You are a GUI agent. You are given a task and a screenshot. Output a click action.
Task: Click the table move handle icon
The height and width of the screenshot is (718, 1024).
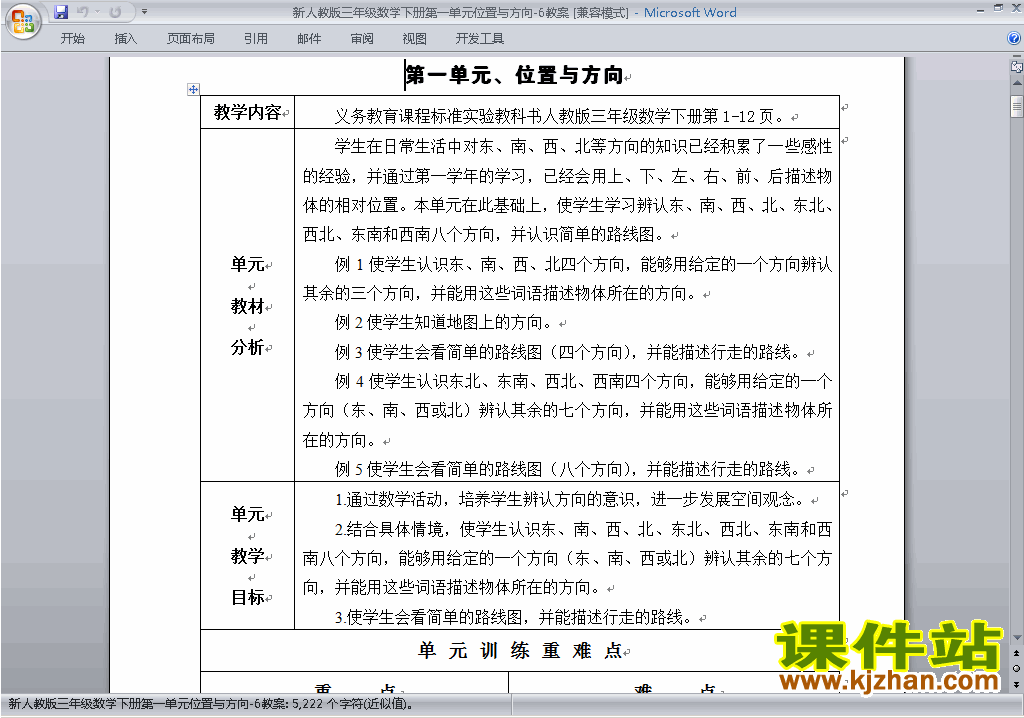pyautogui.click(x=193, y=90)
